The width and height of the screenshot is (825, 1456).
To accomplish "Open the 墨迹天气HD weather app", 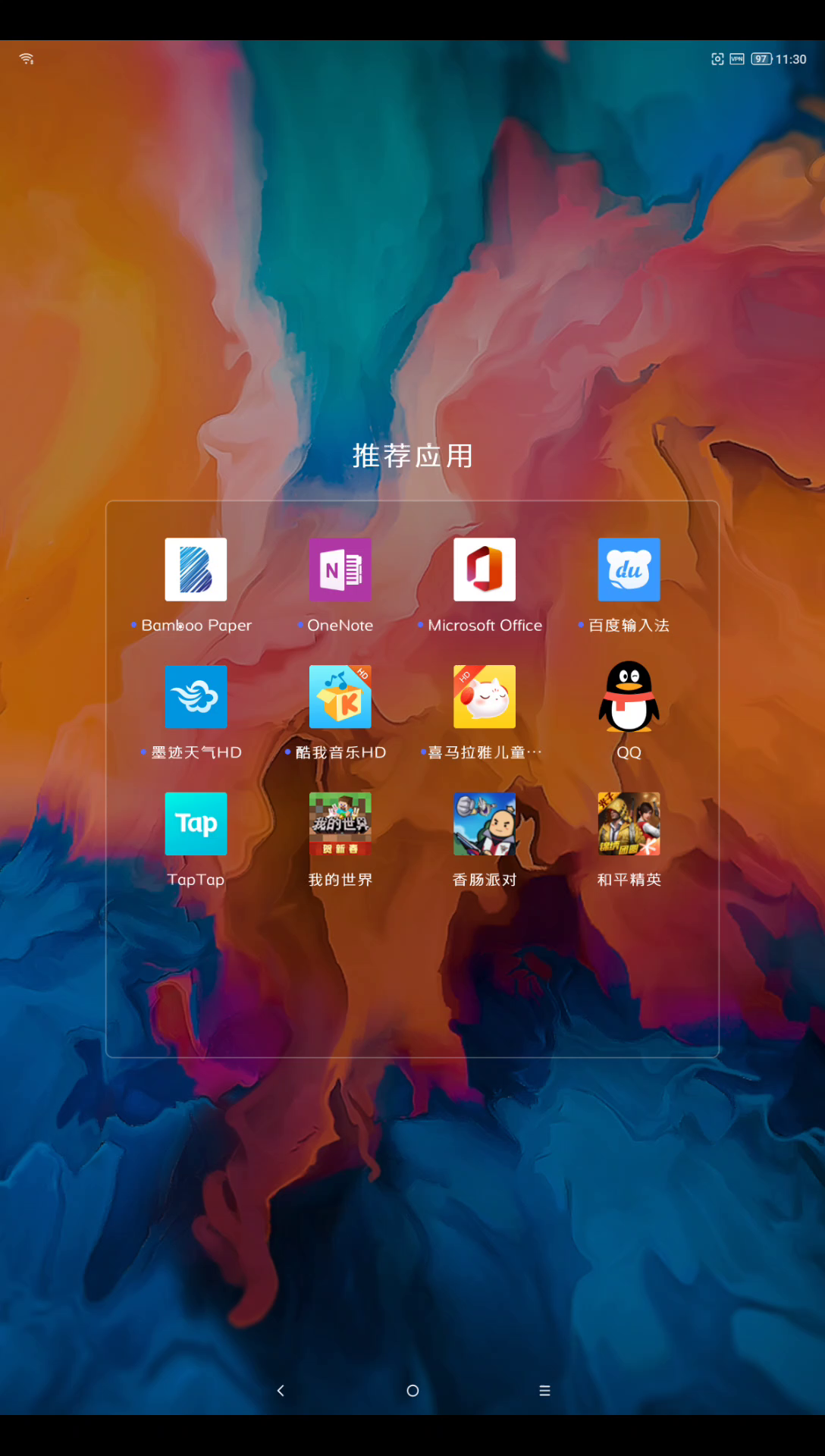I will pos(196,697).
